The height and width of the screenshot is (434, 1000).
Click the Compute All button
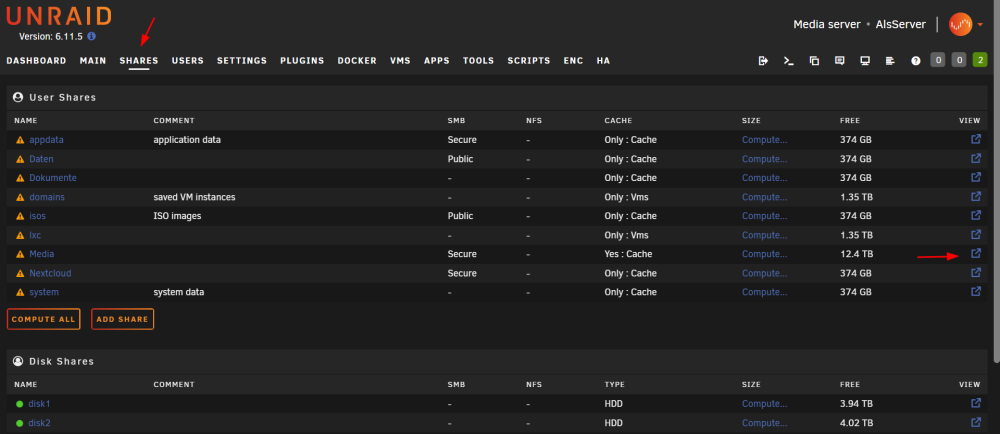[43, 319]
